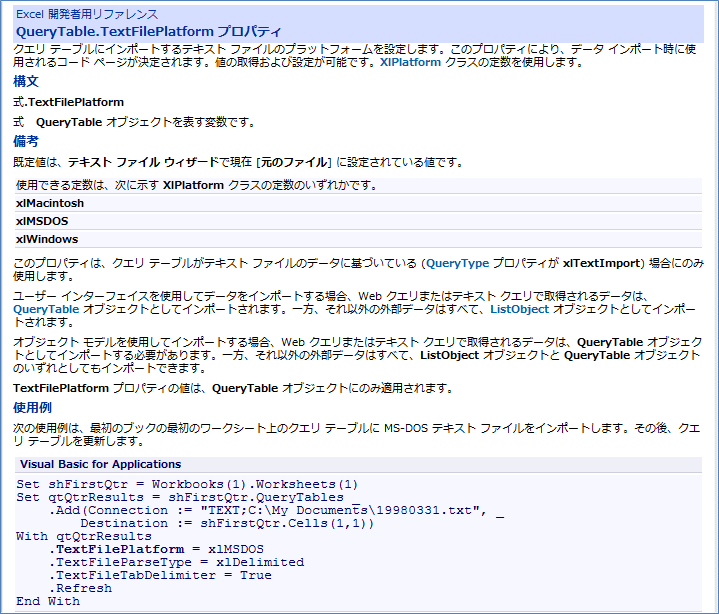719x614 pixels.
Task: Select the xlMSDOS constant row
Action: tap(358, 221)
